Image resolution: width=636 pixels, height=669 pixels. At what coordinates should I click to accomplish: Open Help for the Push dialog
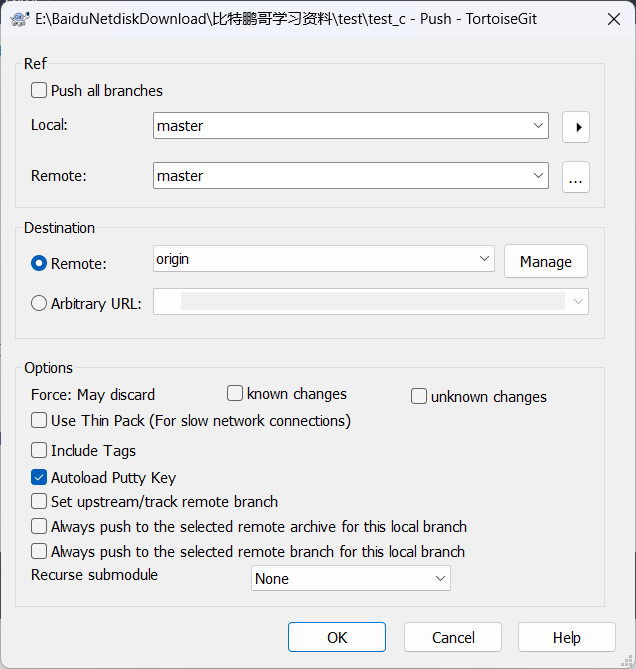pyautogui.click(x=566, y=637)
